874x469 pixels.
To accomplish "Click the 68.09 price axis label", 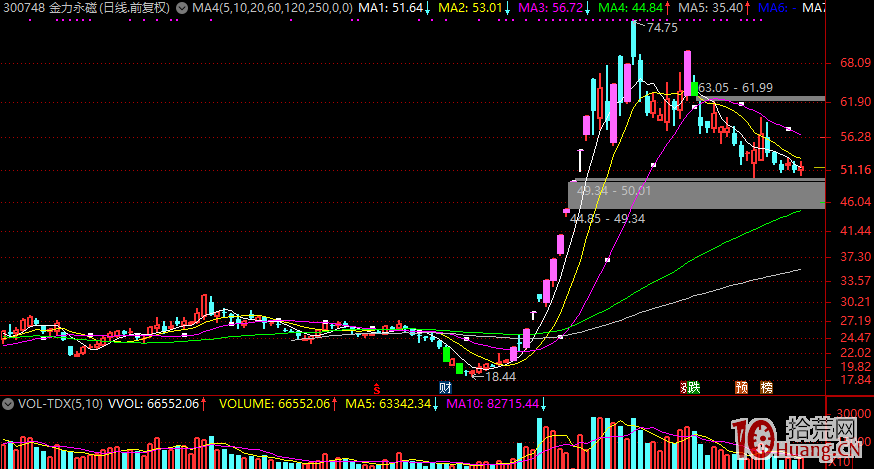I will (856, 63).
